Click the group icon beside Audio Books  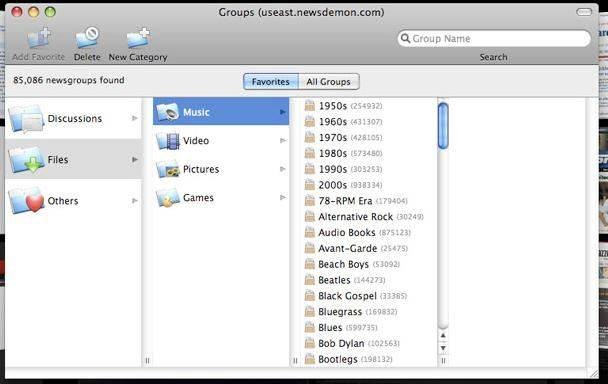click(309, 232)
